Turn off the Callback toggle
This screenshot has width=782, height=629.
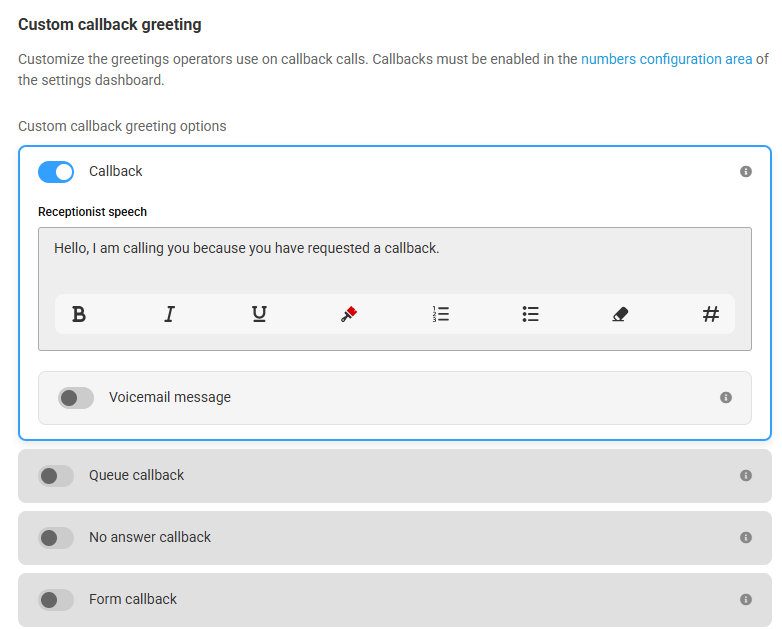[x=56, y=172]
